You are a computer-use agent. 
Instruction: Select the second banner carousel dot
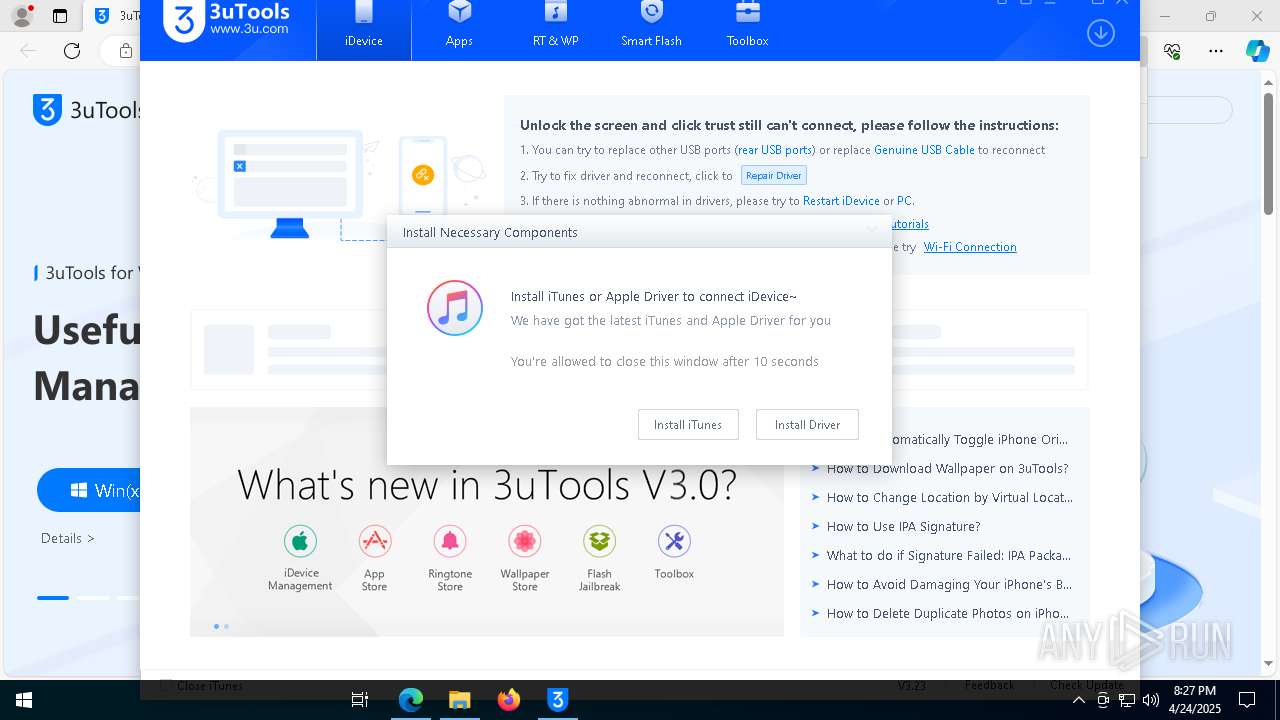tap(226, 627)
